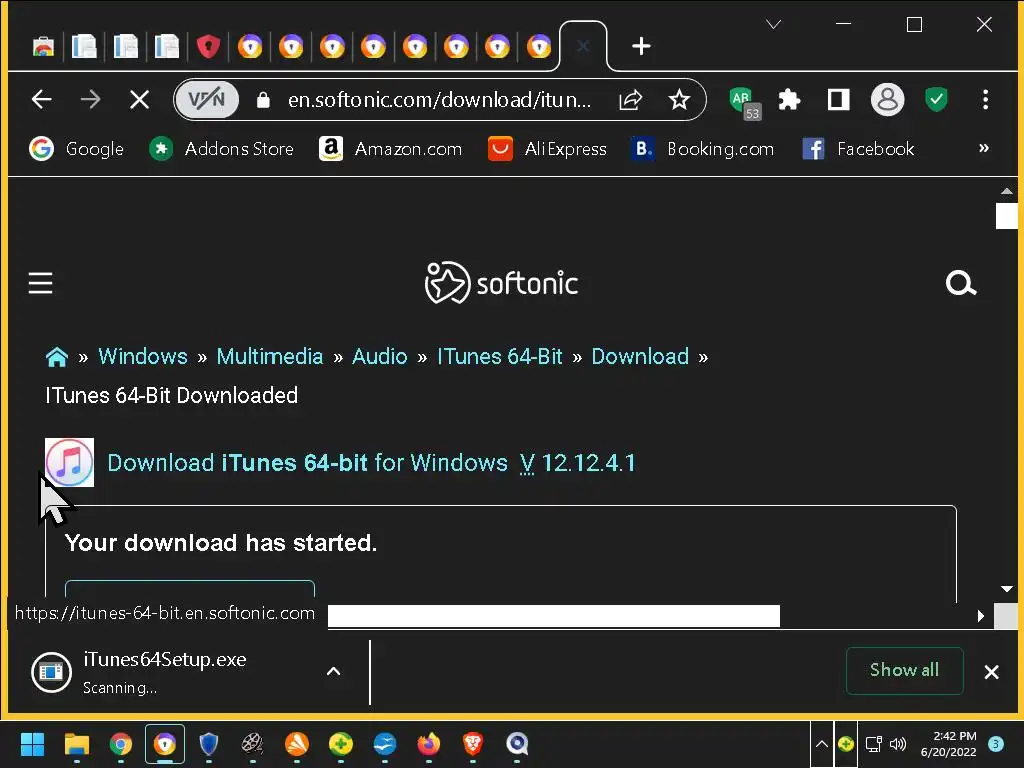Open tab search chevron in title bar
1024x768 pixels.
click(x=774, y=25)
